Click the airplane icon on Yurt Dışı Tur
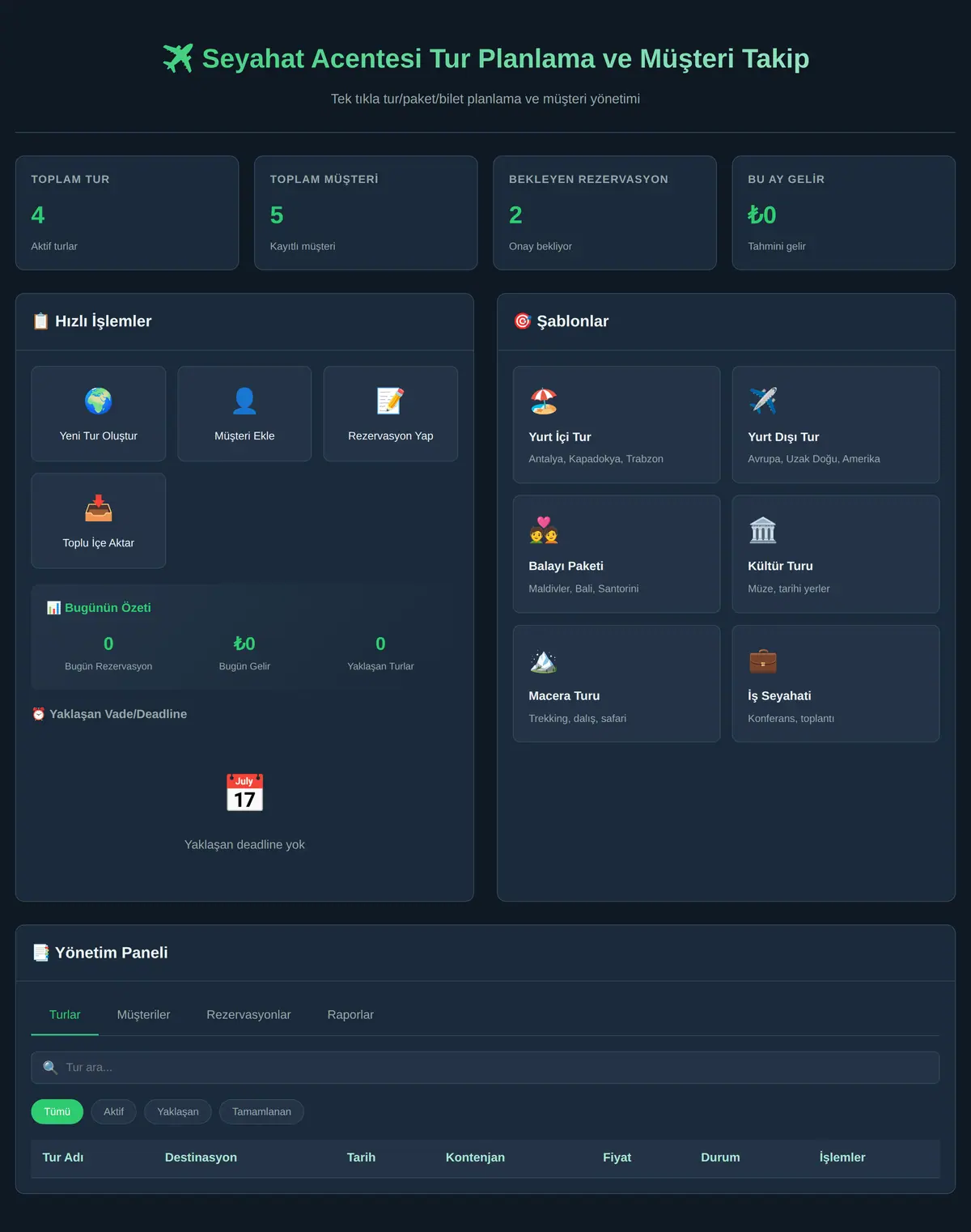This screenshot has width=971, height=1232. (x=763, y=401)
